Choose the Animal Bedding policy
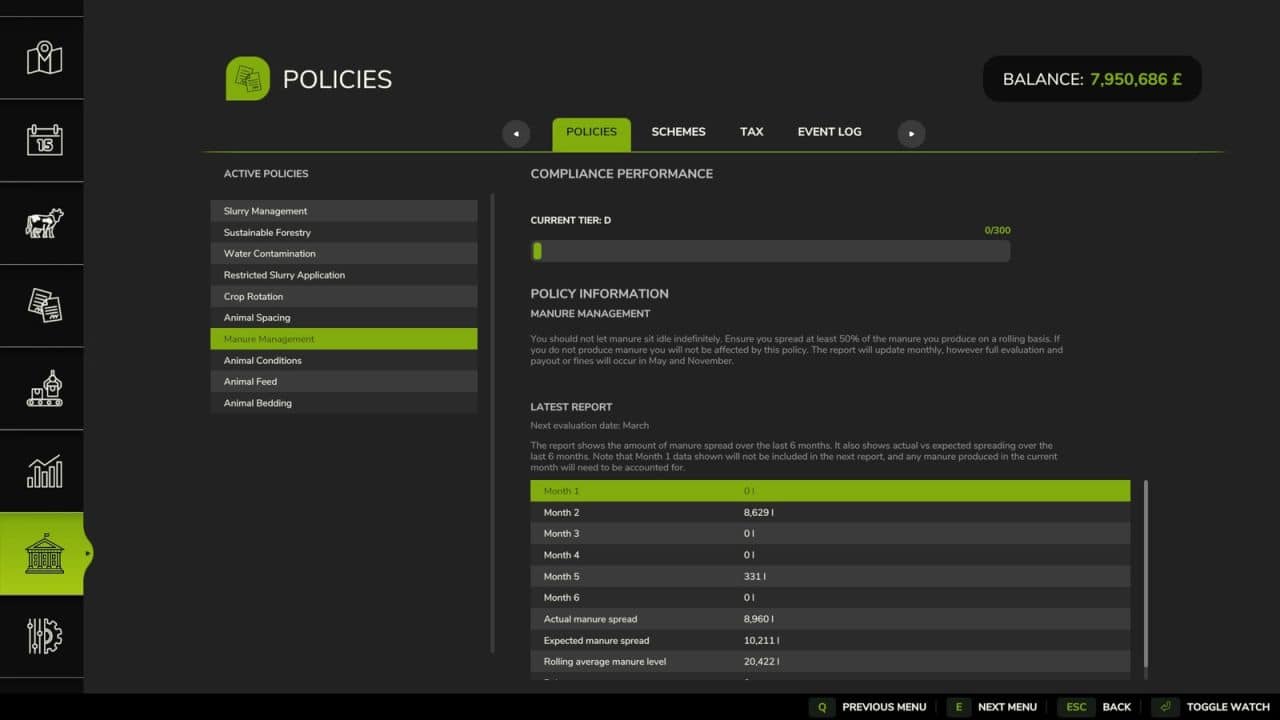 (344, 402)
